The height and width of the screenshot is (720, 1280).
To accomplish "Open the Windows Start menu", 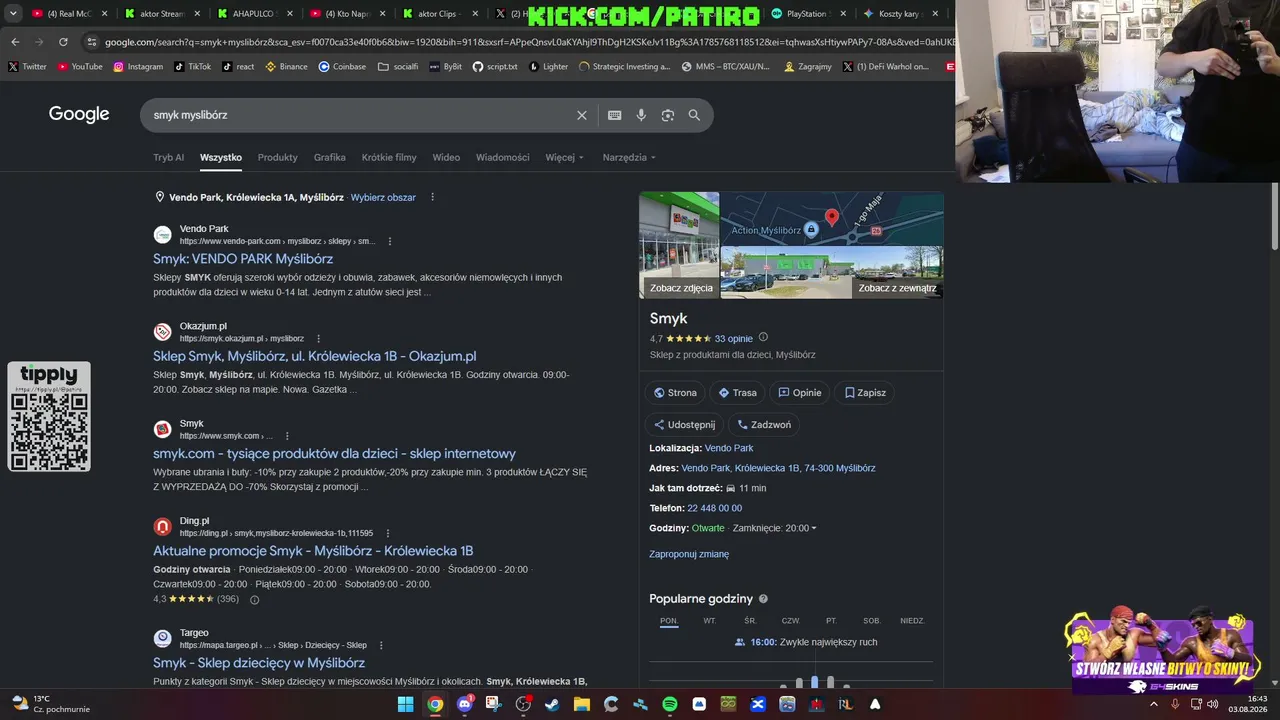I will [x=405, y=704].
